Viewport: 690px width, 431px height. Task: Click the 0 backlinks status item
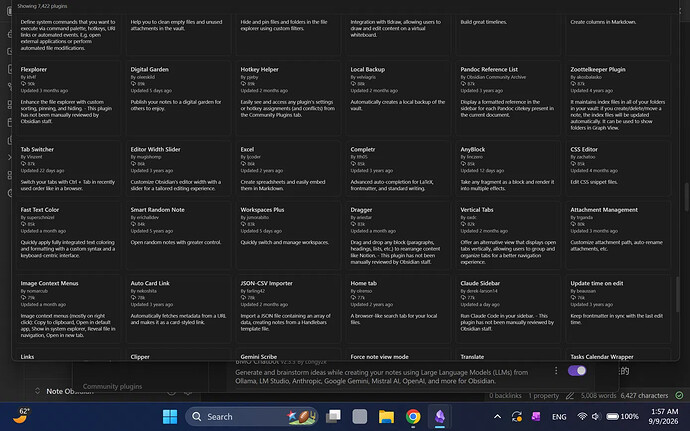[505, 396]
